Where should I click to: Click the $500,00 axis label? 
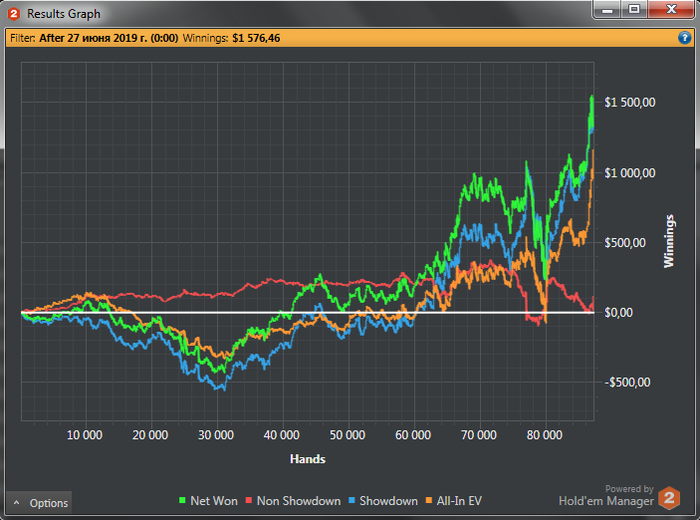[625, 243]
